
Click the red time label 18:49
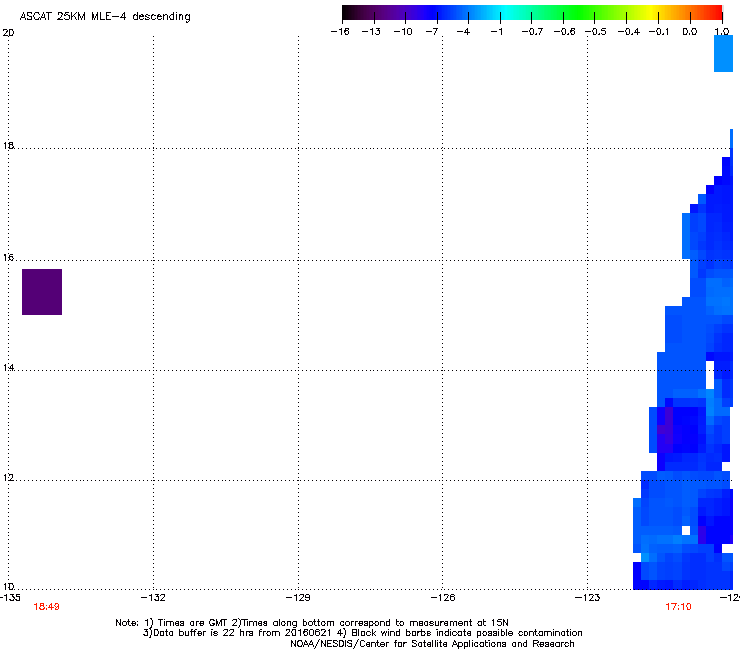click(46, 607)
